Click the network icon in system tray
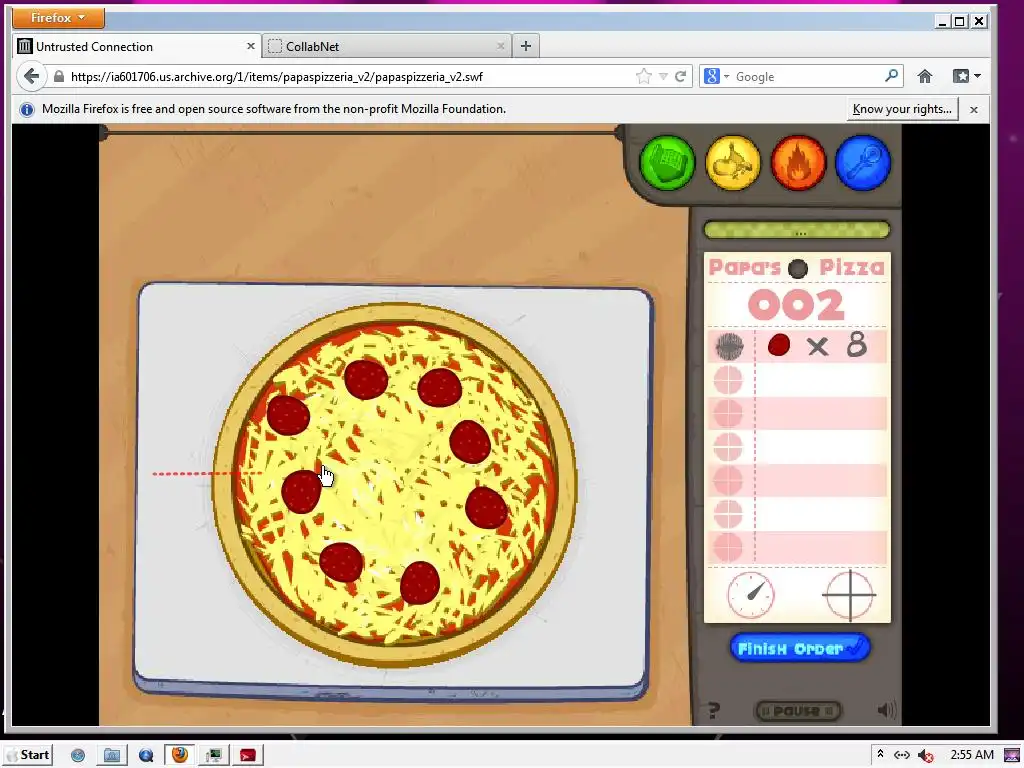The height and width of the screenshot is (768, 1024). point(902,755)
